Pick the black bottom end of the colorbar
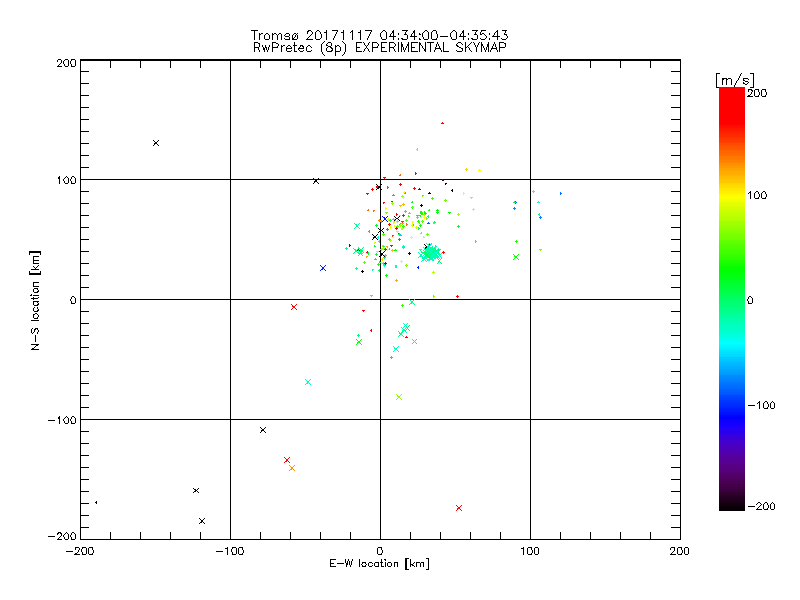The height and width of the screenshot is (600, 800). pyautogui.click(x=732, y=503)
